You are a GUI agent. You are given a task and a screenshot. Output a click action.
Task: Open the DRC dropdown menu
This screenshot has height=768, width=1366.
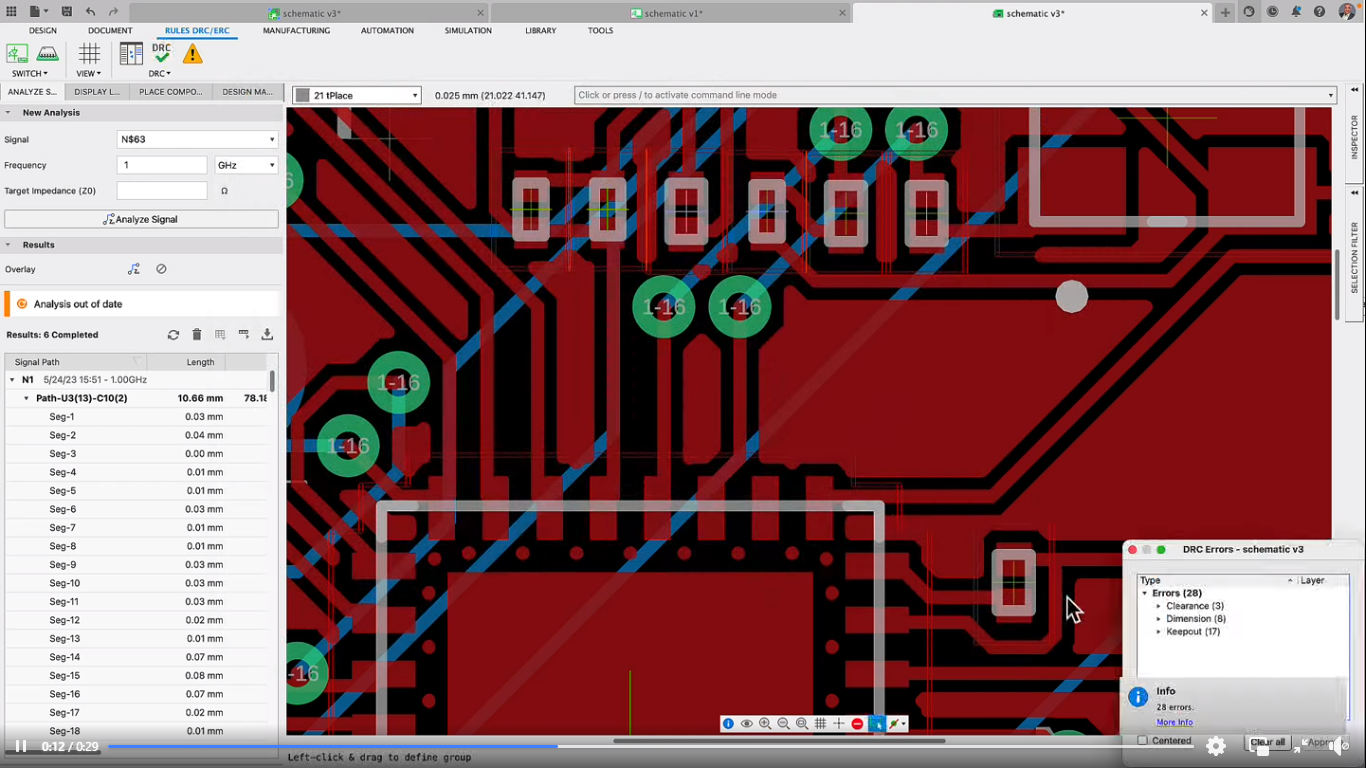click(x=160, y=74)
